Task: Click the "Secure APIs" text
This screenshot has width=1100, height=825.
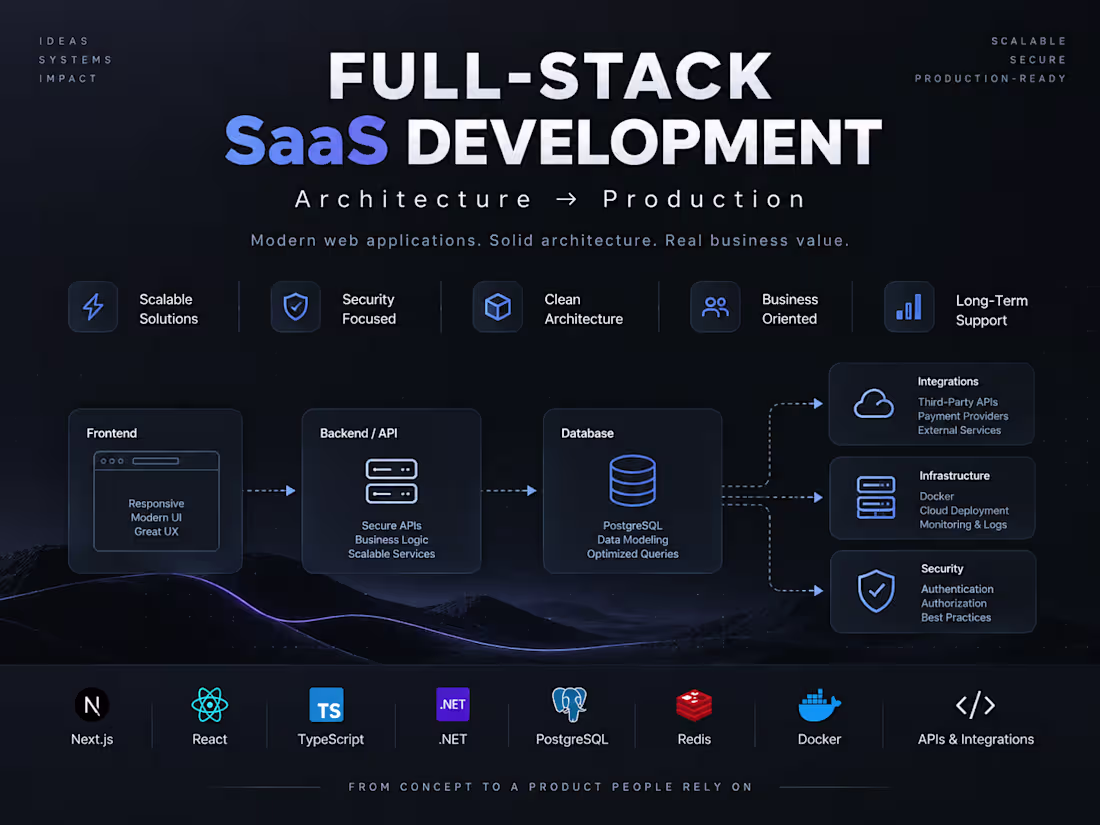Action: click(x=391, y=525)
